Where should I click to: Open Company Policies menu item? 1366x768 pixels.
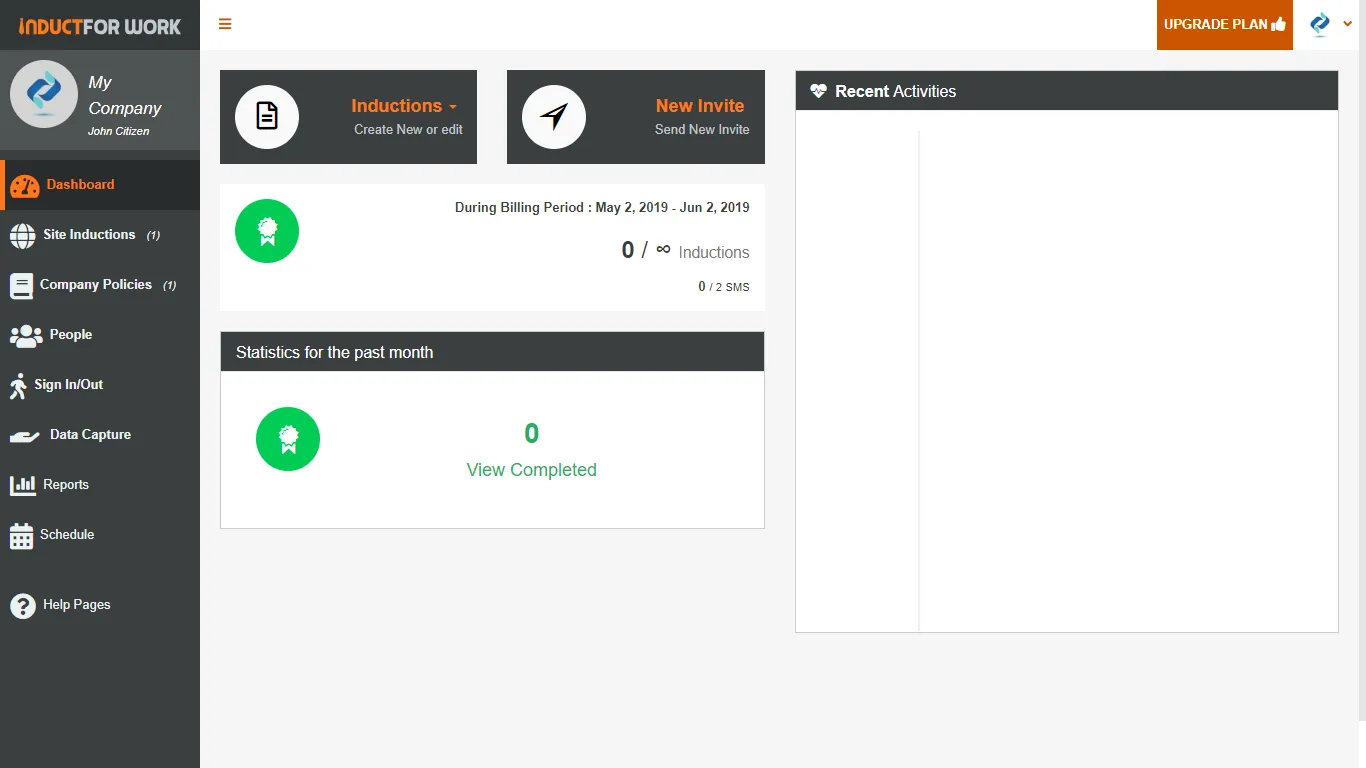pyautogui.click(x=100, y=285)
